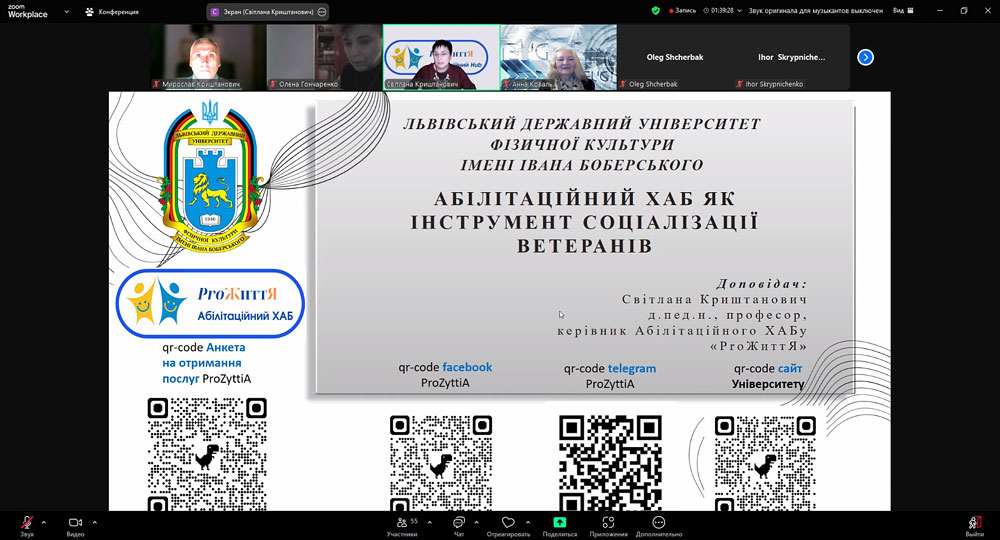Click muted mic icon on Ihor Skrypnichenko tile
This screenshot has height=540, width=1000.
pyautogui.click(x=740, y=84)
